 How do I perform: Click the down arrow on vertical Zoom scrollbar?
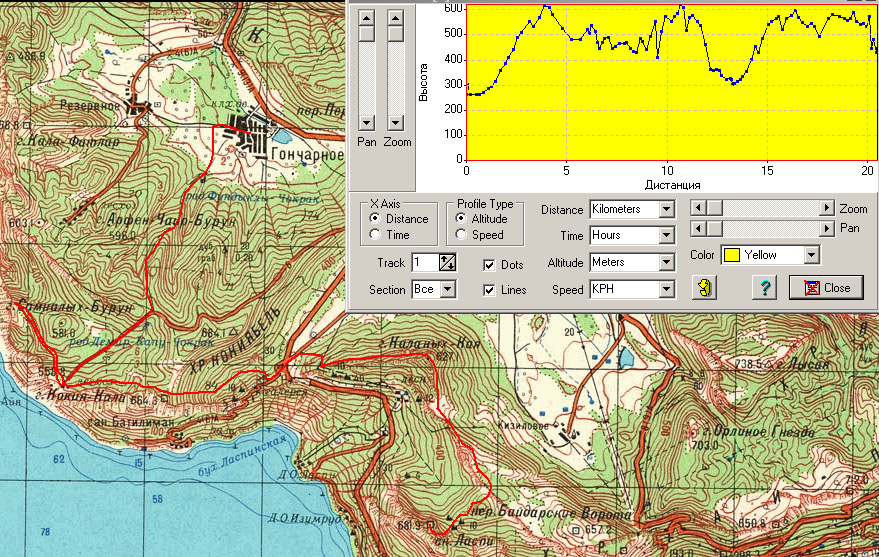tap(395, 122)
